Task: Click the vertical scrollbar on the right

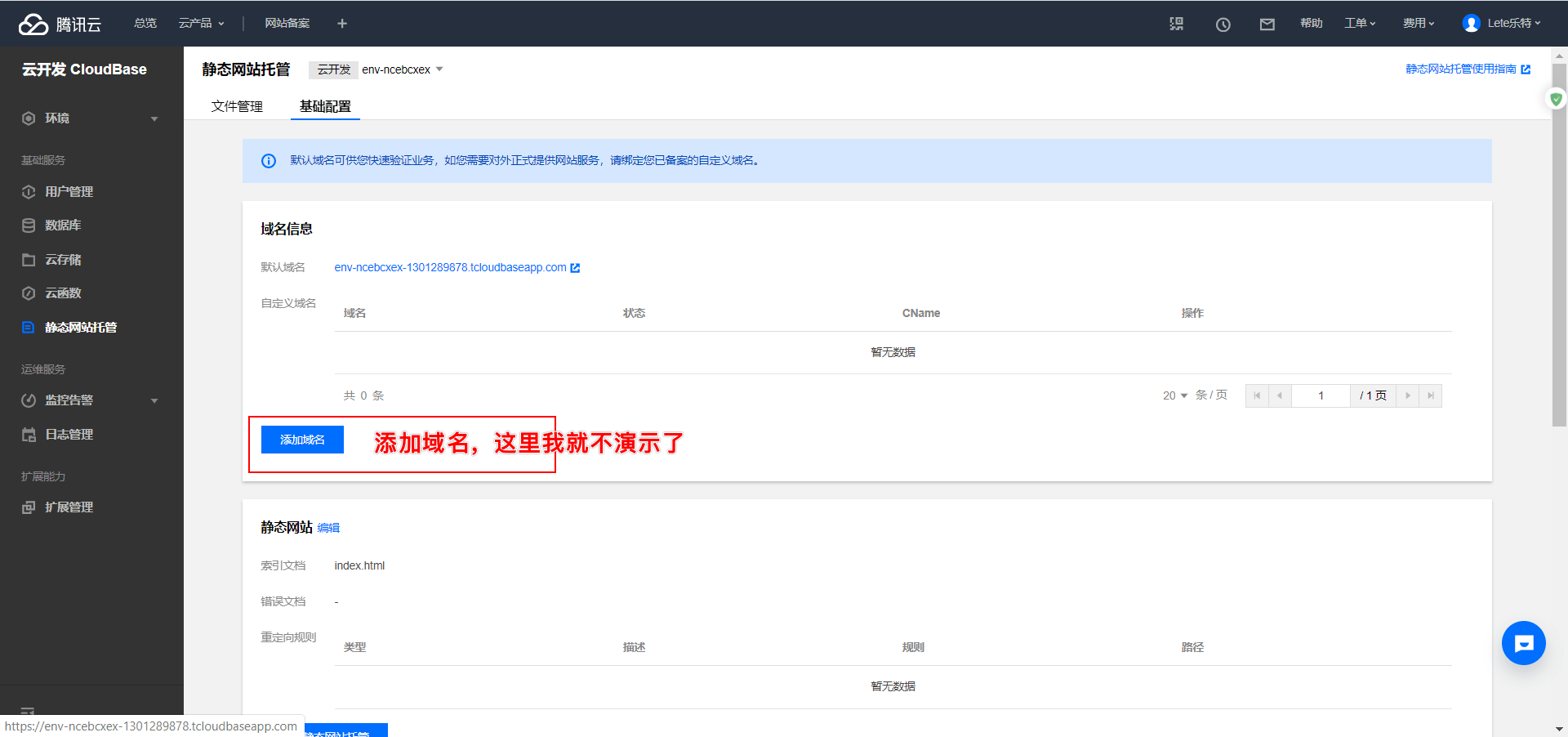Action: pos(1559,245)
